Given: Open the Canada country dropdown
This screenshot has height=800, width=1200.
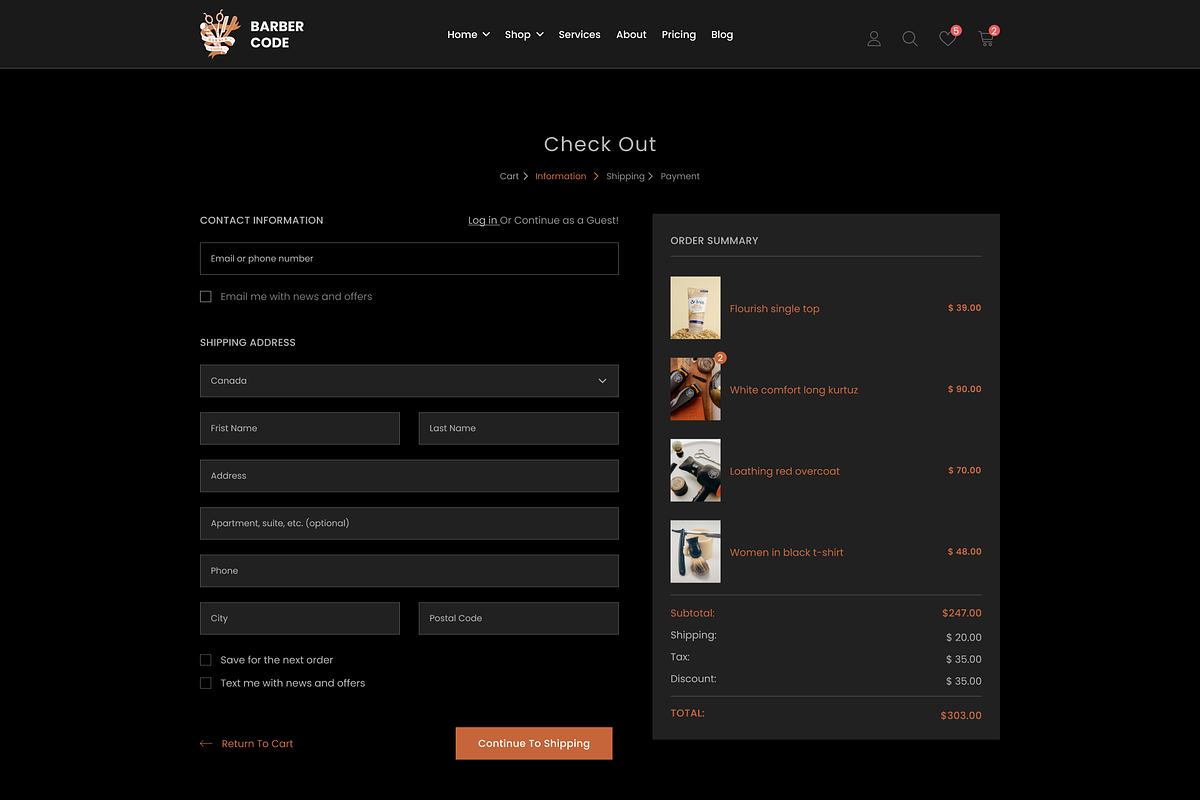Looking at the screenshot, I should pyautogui.click(x=409, y=380).
